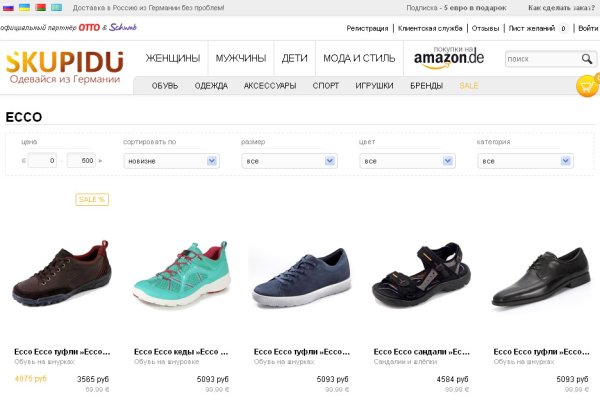Click the Войти login link
This screenshot has height=400, width=600.
tap(588, 28)
